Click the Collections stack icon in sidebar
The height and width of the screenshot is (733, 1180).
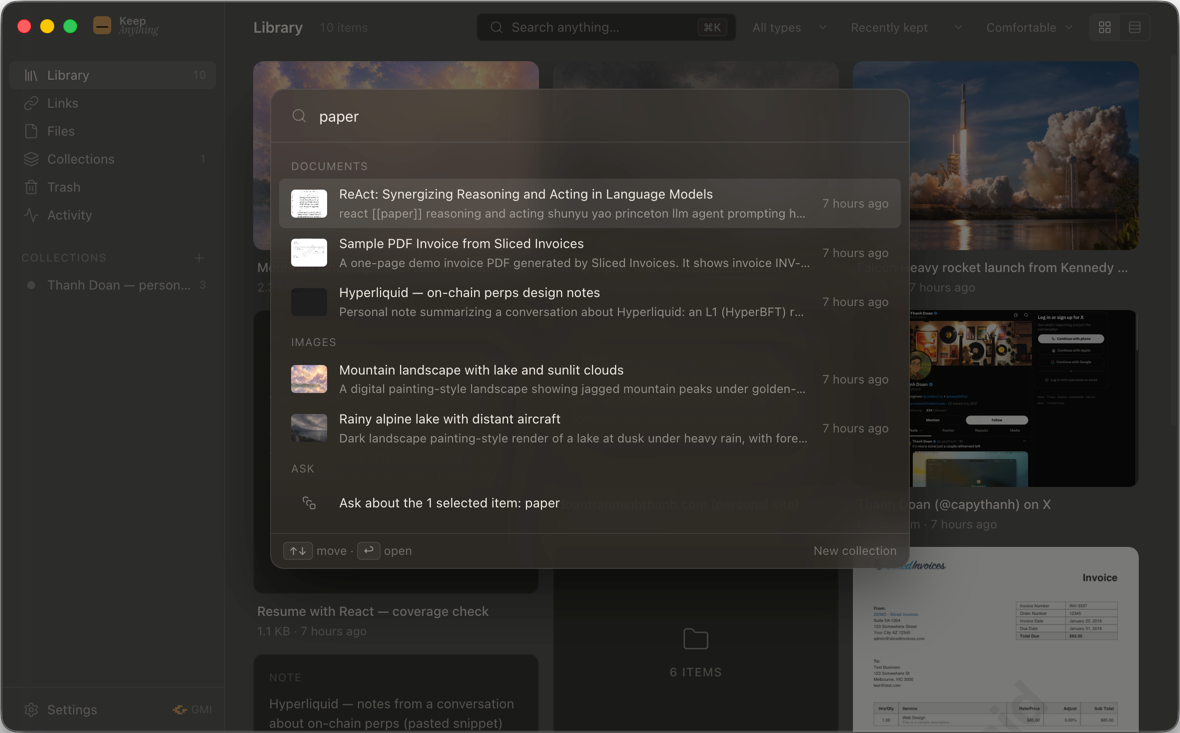[x=31, y=159]
